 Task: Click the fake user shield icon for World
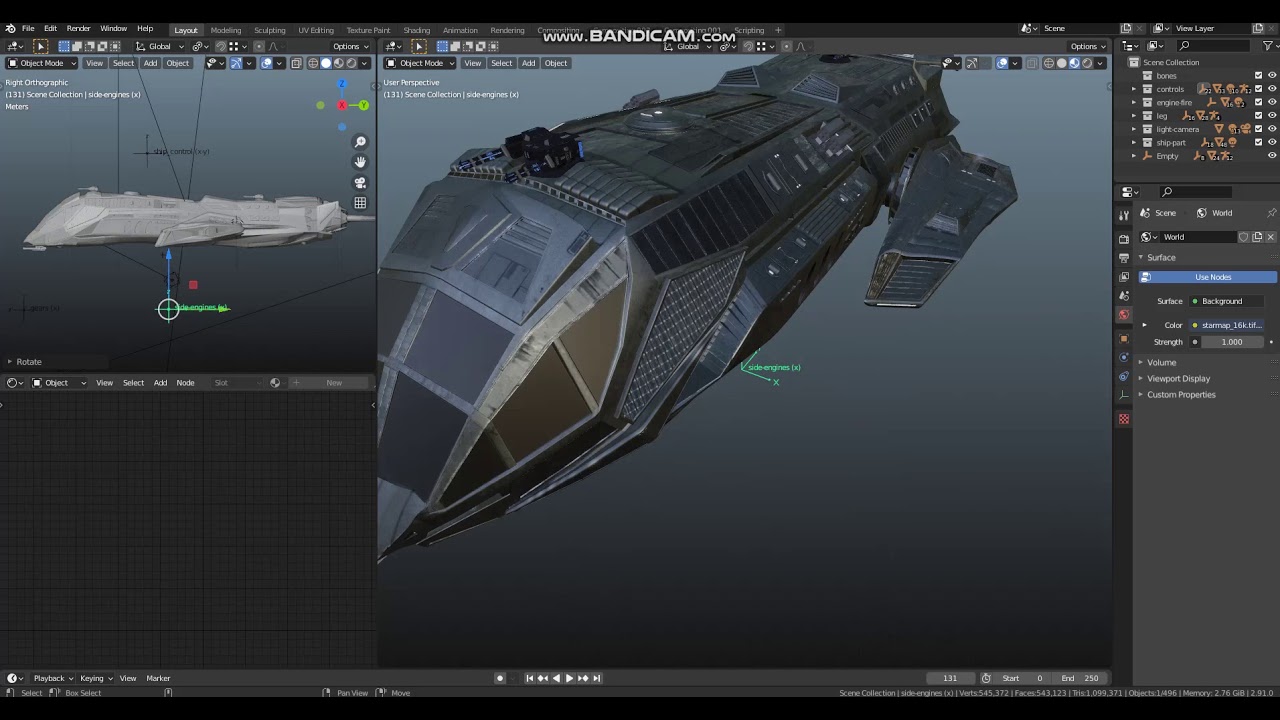click(1243, 237)
